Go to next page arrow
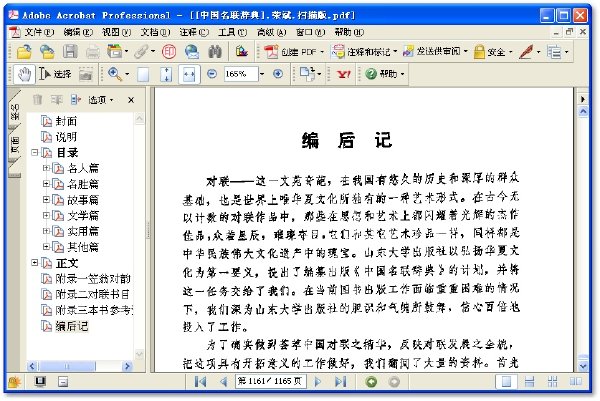 pyautogui.click(x=317, y=381)
